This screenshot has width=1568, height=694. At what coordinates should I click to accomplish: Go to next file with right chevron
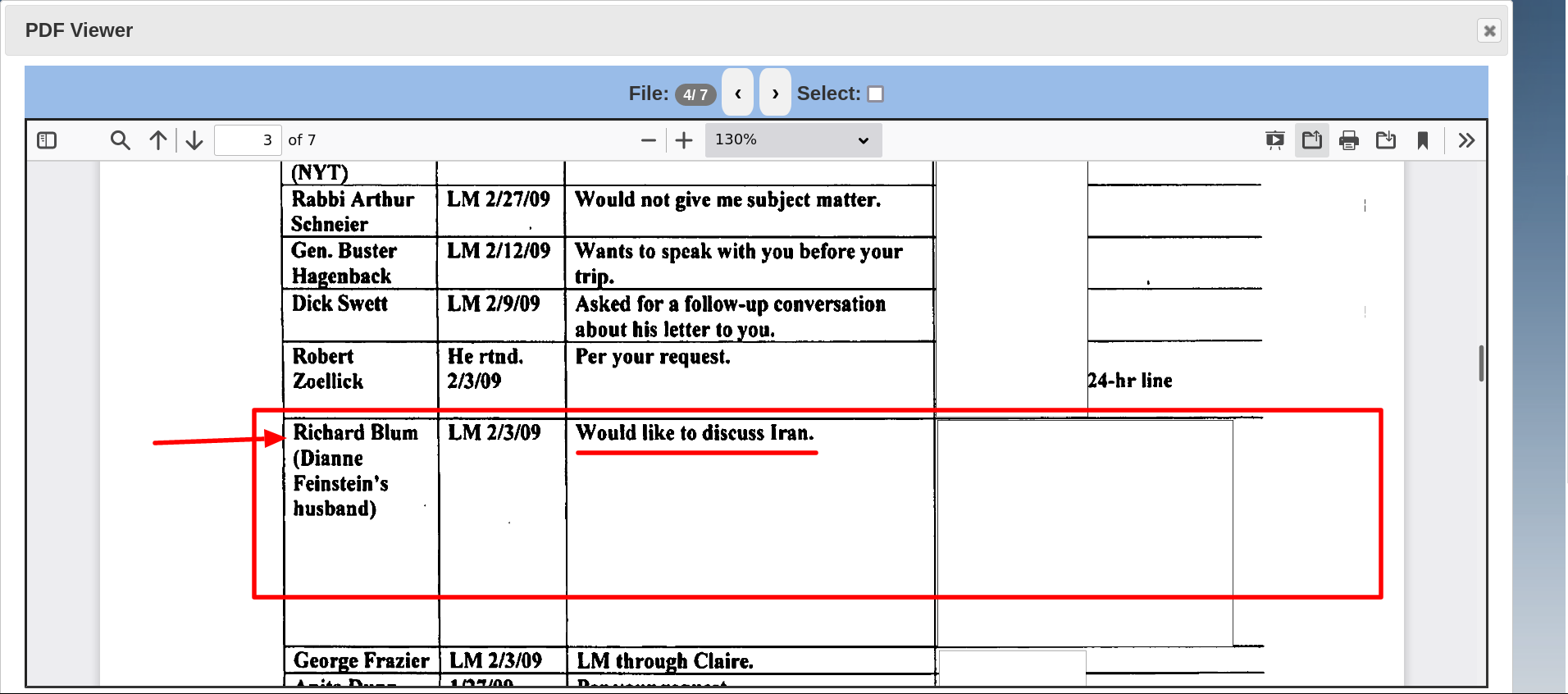tap(775, 94)
